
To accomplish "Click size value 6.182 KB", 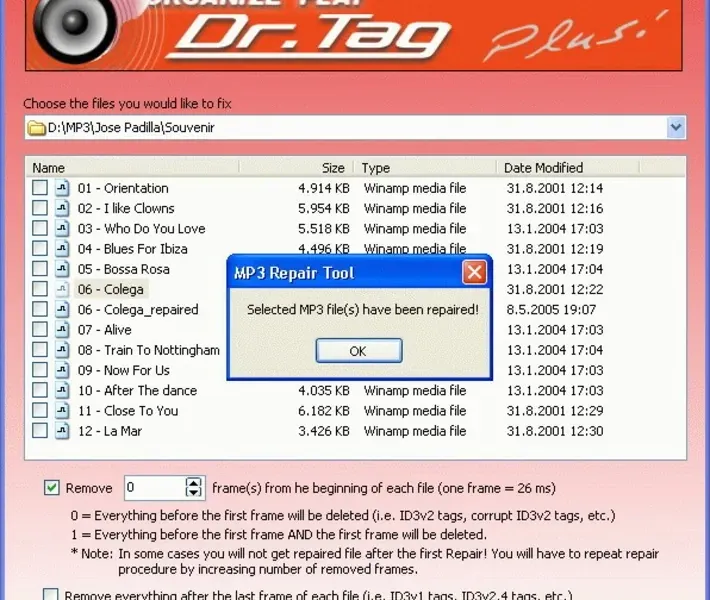I will (x=323, y=411).
